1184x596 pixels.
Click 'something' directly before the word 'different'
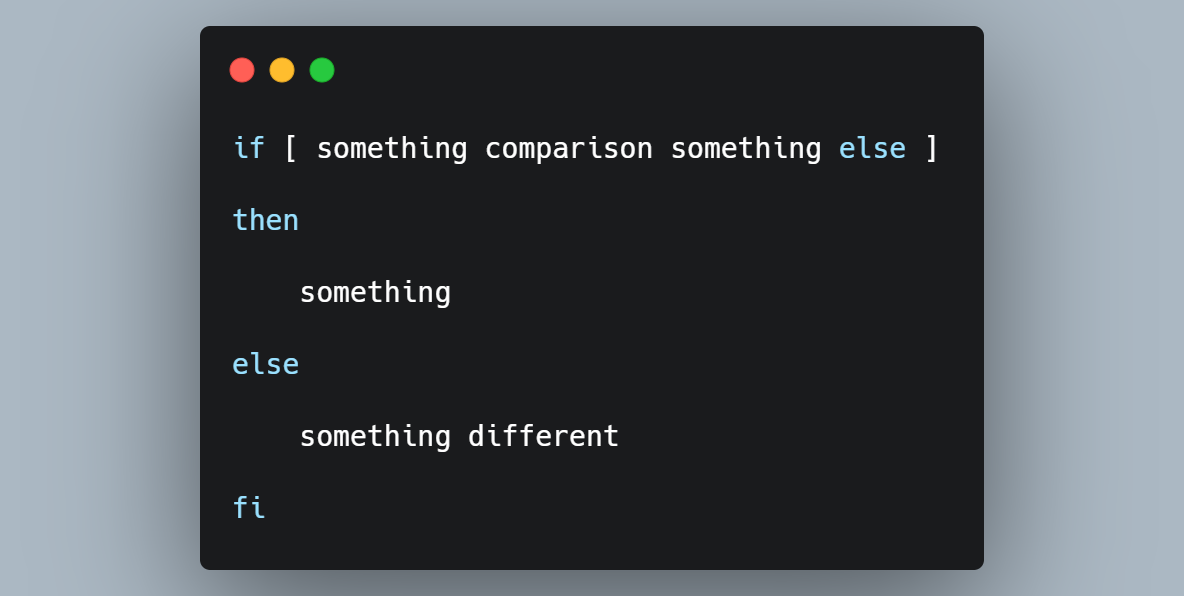pyautogui.click(x=375, y=436)
